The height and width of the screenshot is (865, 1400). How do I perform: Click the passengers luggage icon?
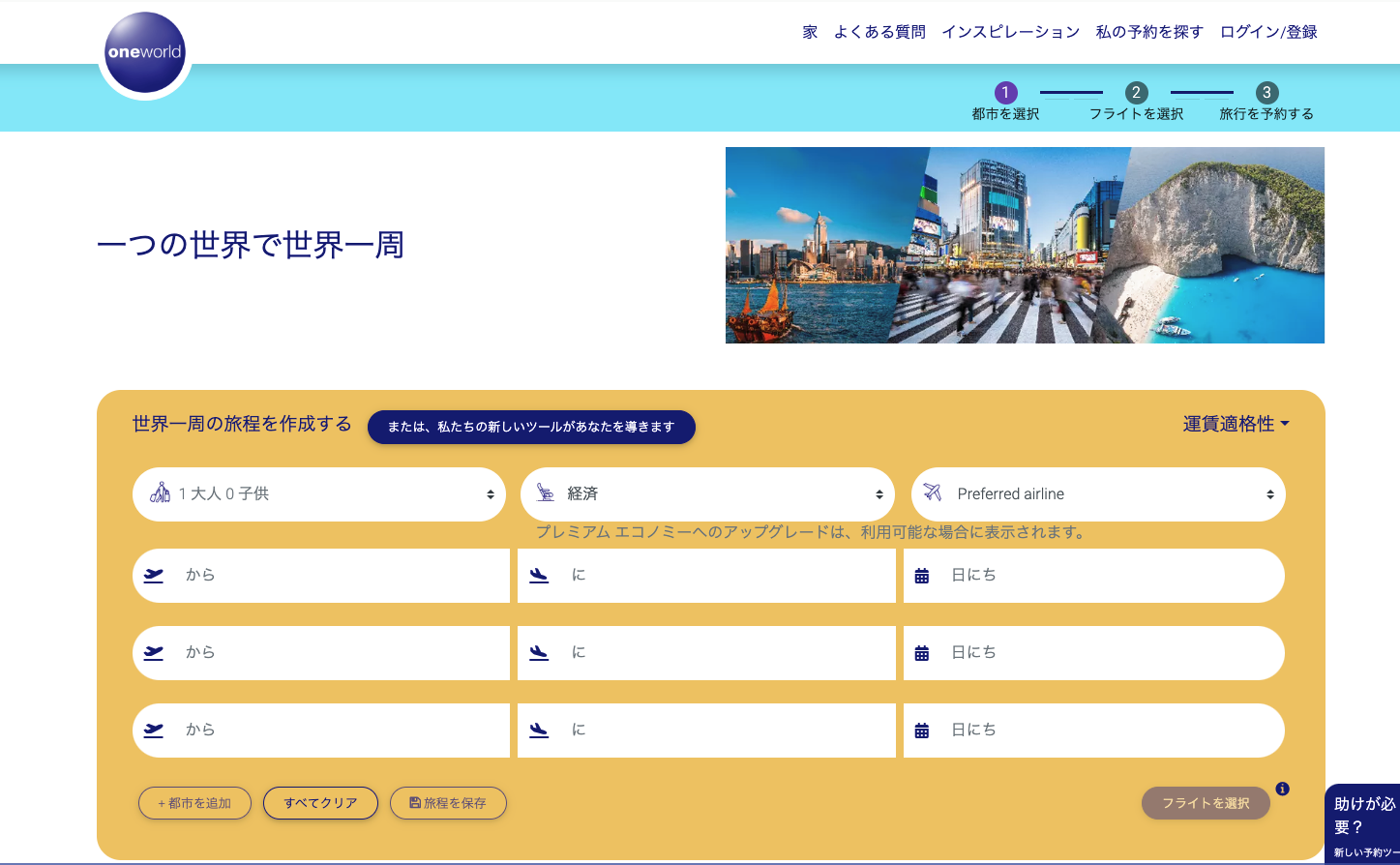pyautogui.click(x=161, y=493)
